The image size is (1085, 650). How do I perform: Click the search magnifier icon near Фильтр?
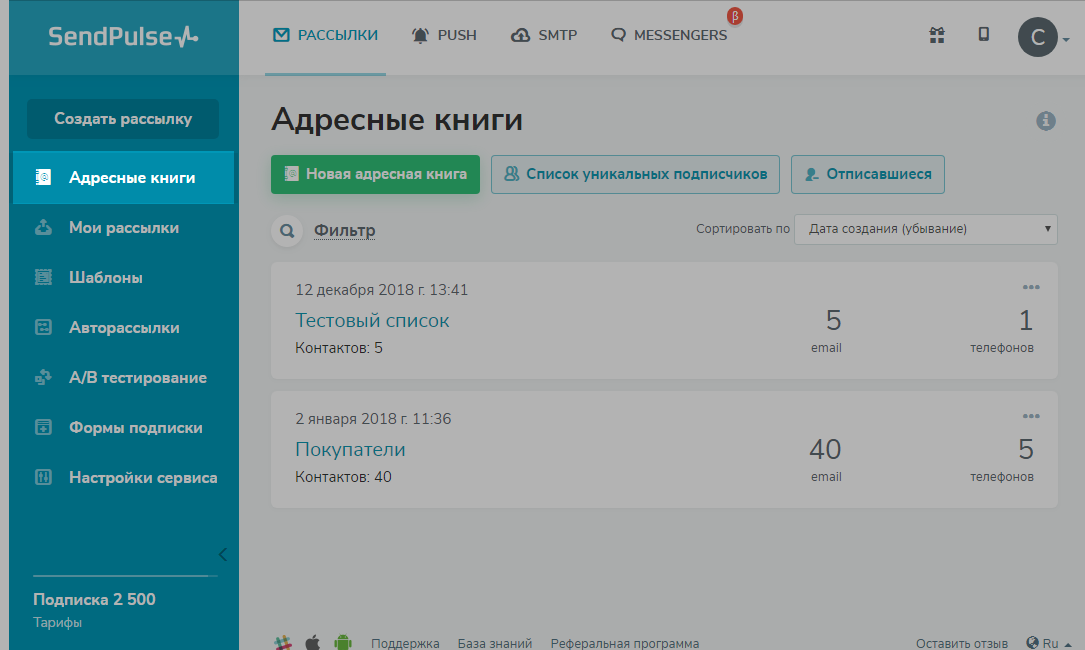[x=287, y=232]
